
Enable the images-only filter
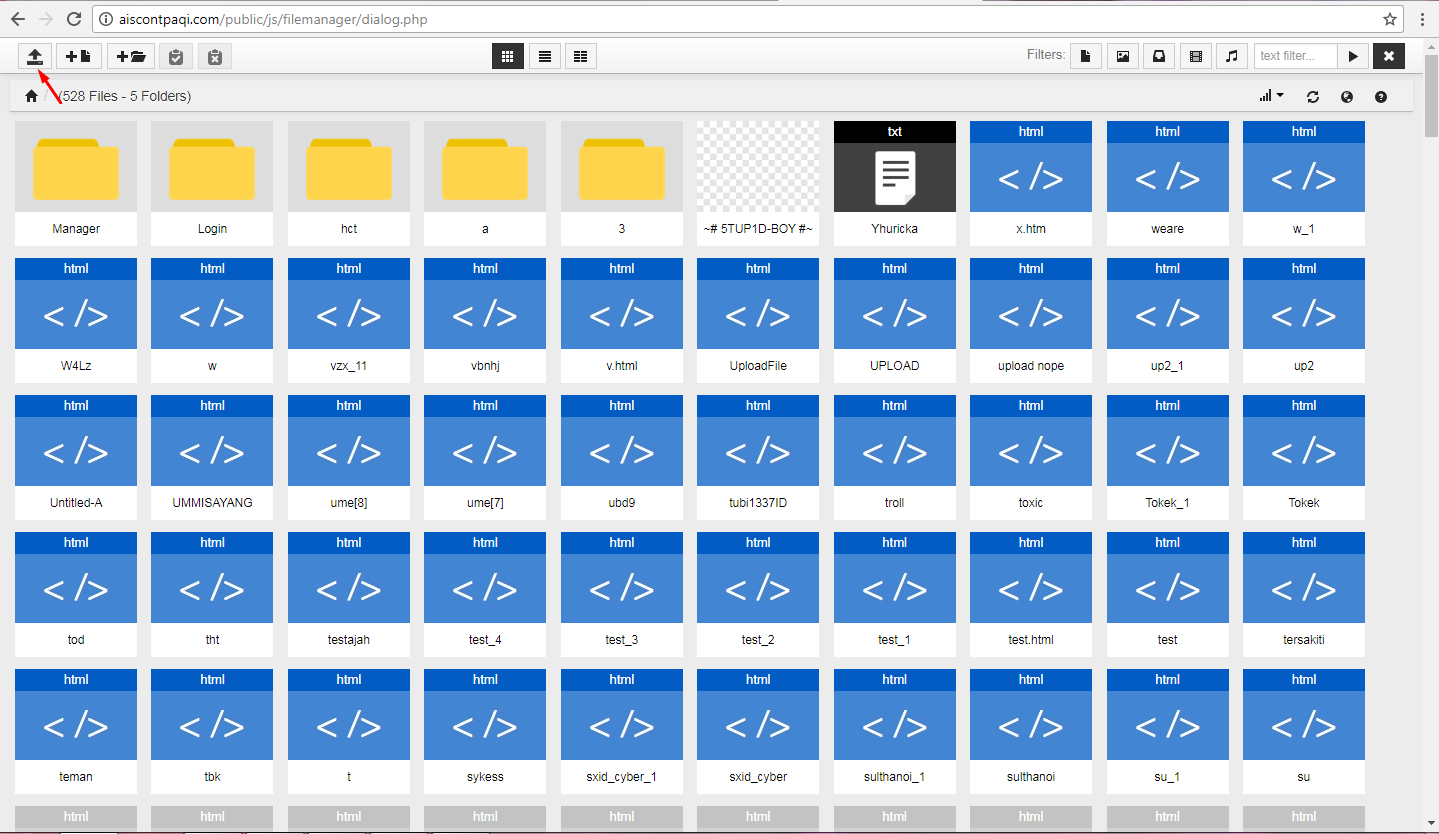pyautogui.click(x=1122, y=56)
